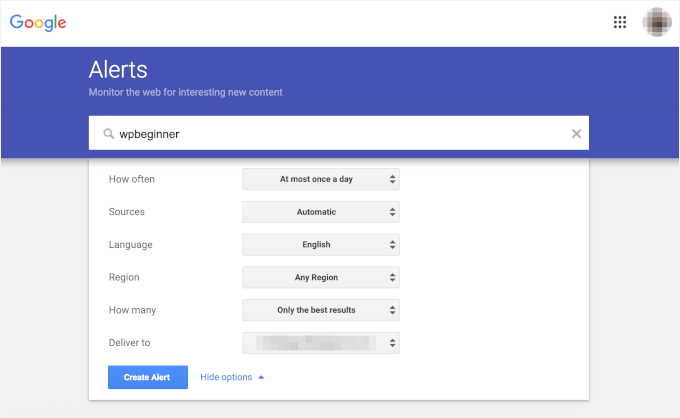Viewport: 680px width, 418px height.
Task: Click the 'Monitor the web for interesting new content' text
Action: [x=186, y=92]
